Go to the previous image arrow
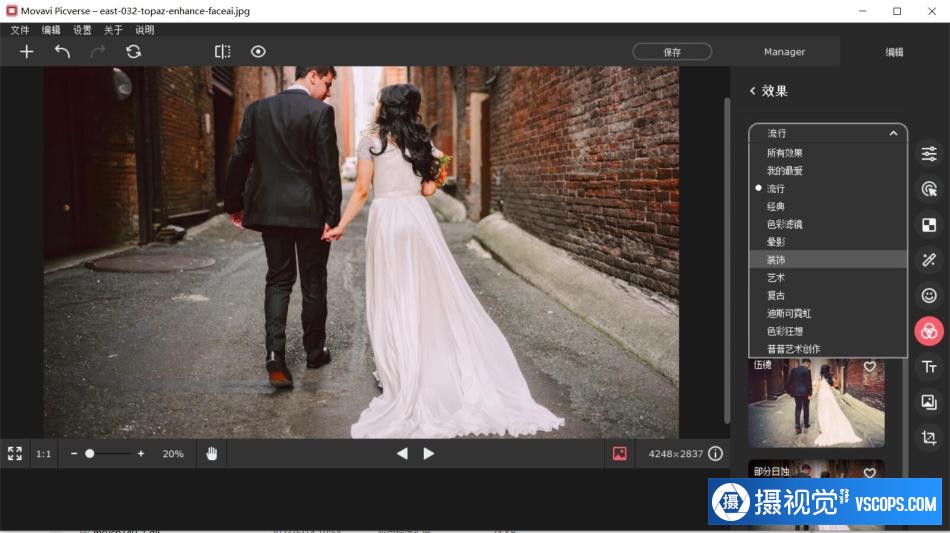 tap(402, 454)
